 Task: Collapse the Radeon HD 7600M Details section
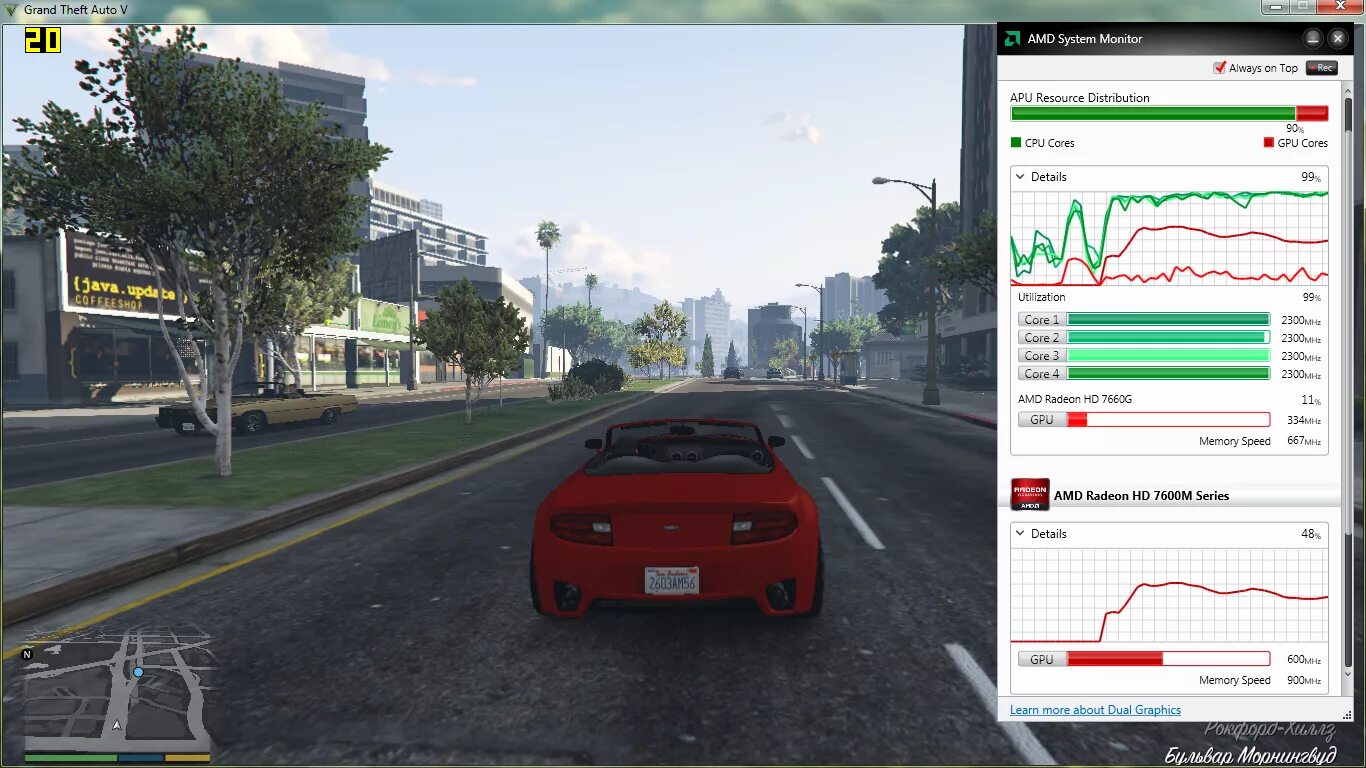(x=1020, y=534)
